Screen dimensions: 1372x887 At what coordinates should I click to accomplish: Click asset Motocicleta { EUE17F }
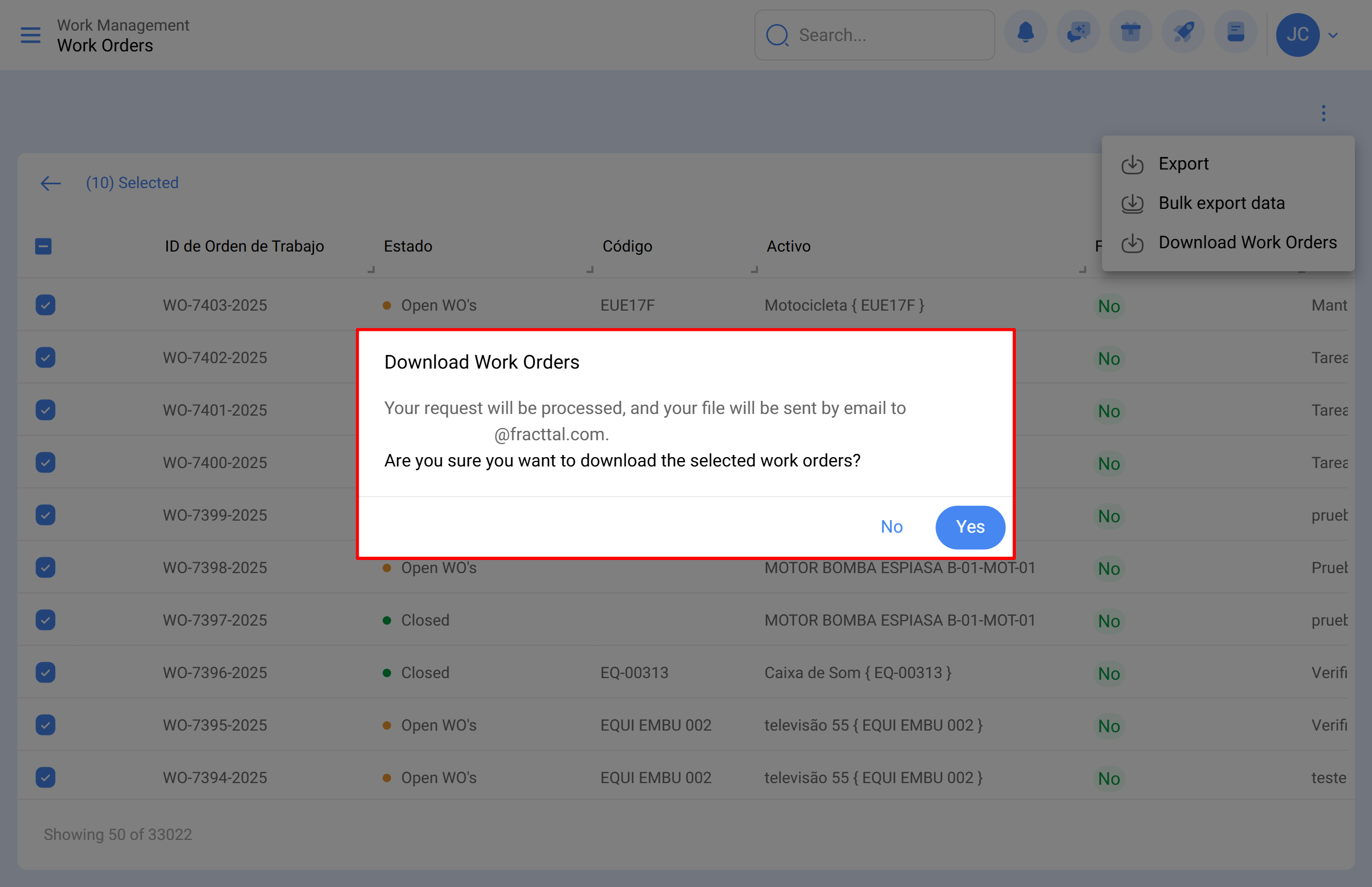(844, 305)
